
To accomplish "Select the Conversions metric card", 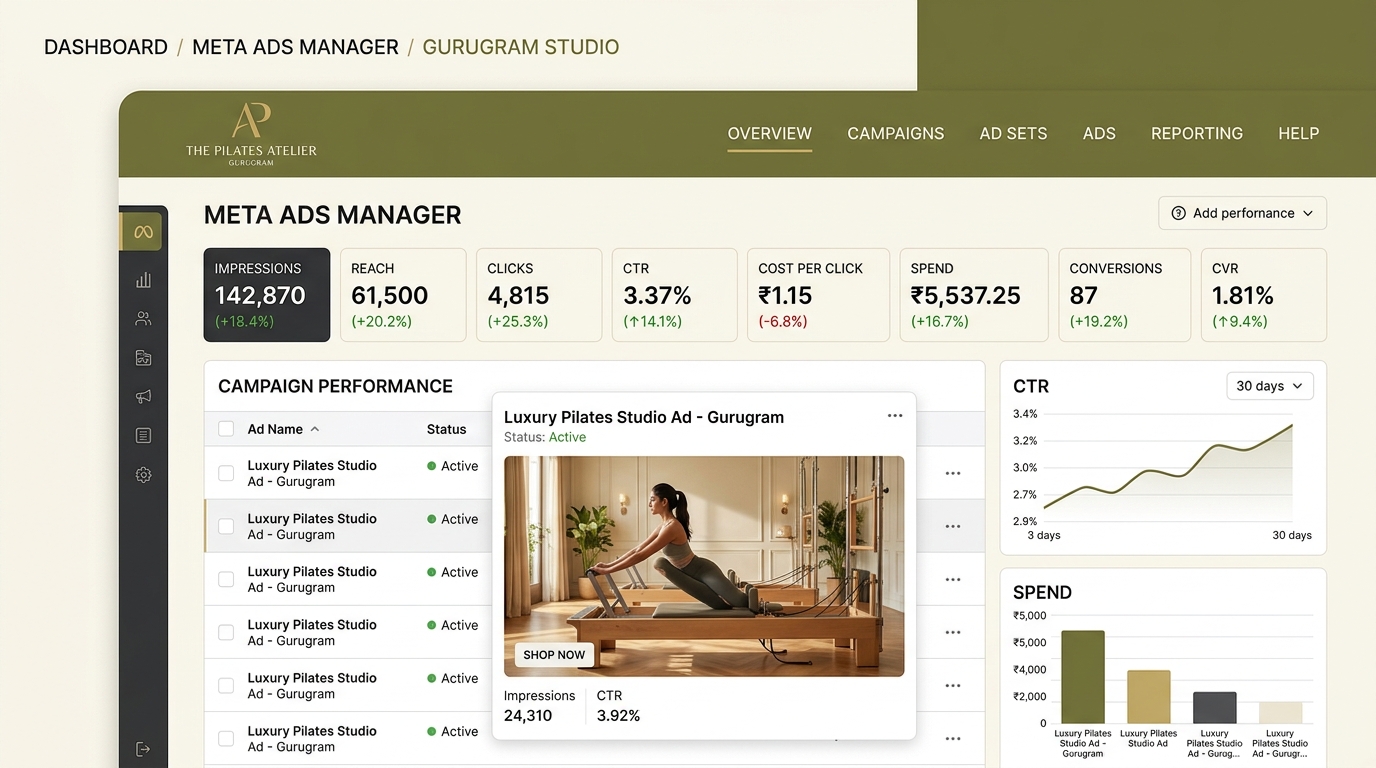I will pos(1124,295).
